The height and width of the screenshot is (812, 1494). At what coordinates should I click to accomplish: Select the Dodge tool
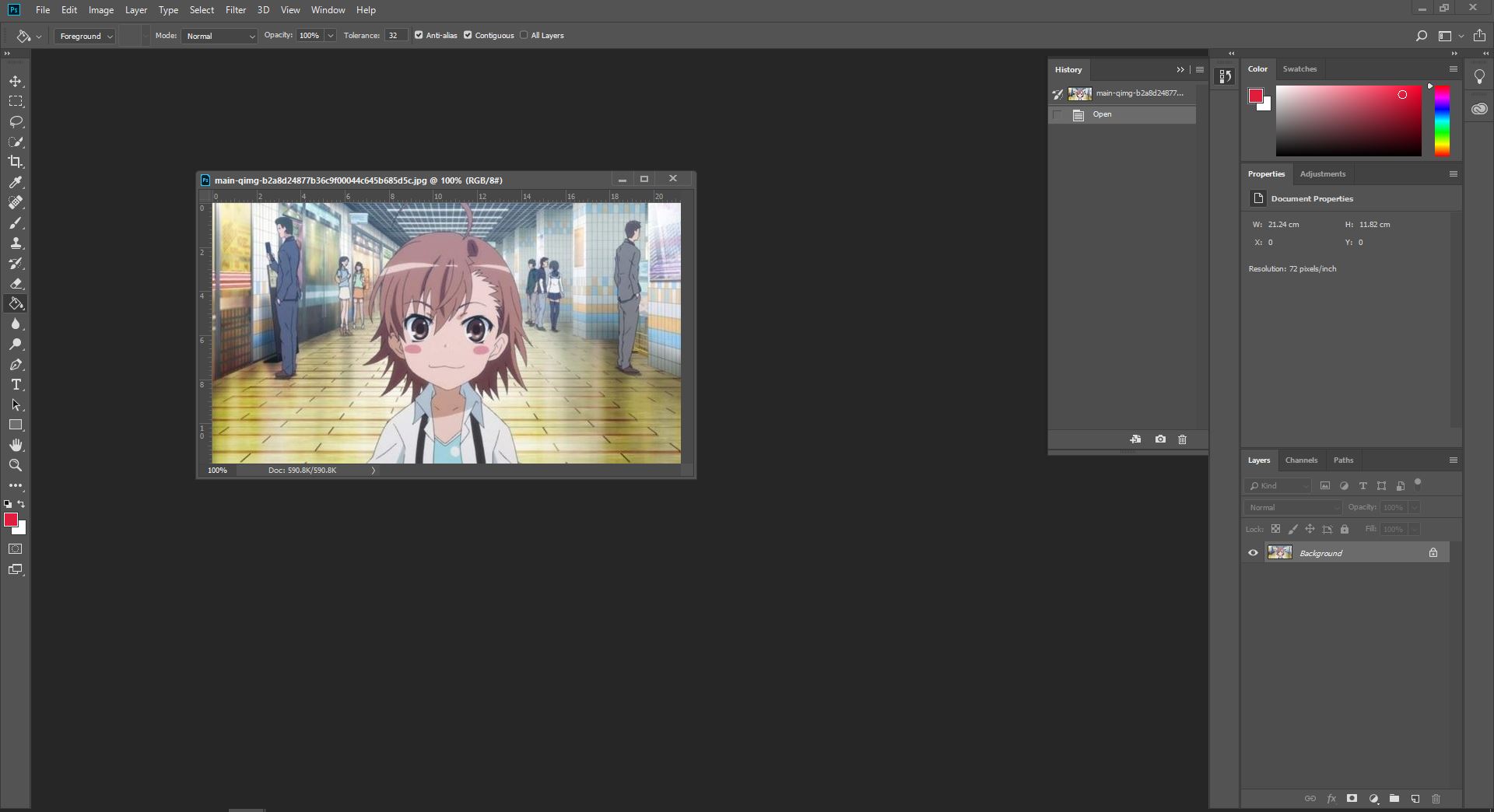(x=16, y=345)
